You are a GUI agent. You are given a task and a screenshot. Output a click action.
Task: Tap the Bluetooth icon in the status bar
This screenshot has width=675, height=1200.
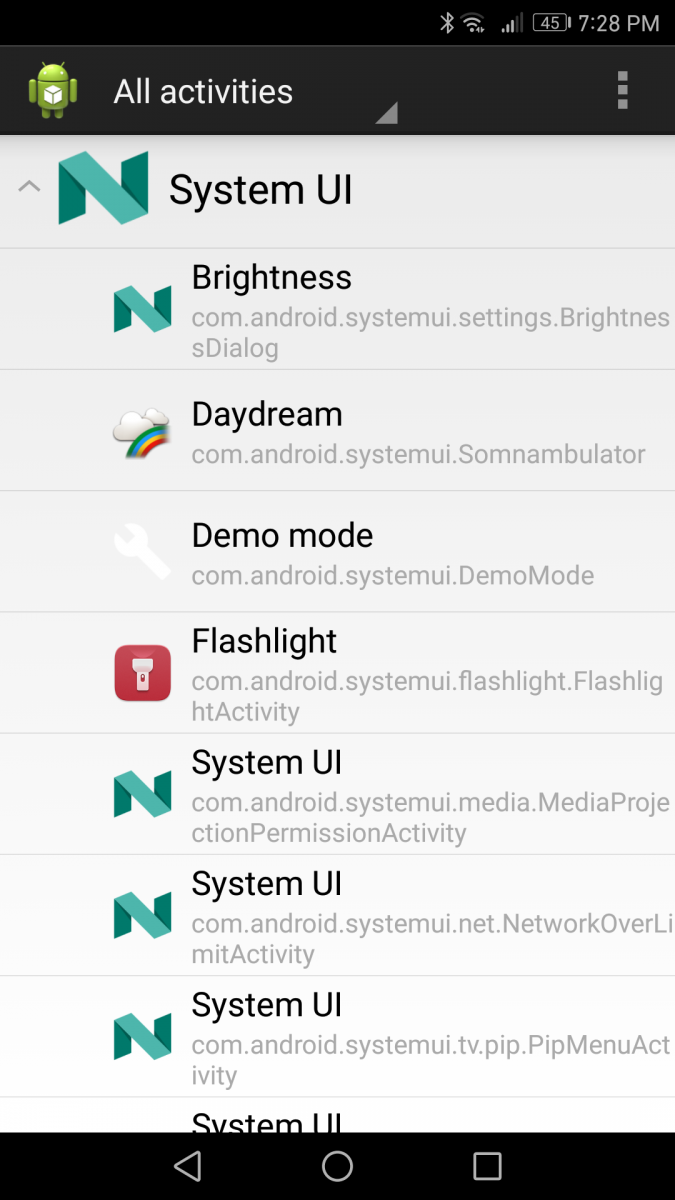[448, 22]
